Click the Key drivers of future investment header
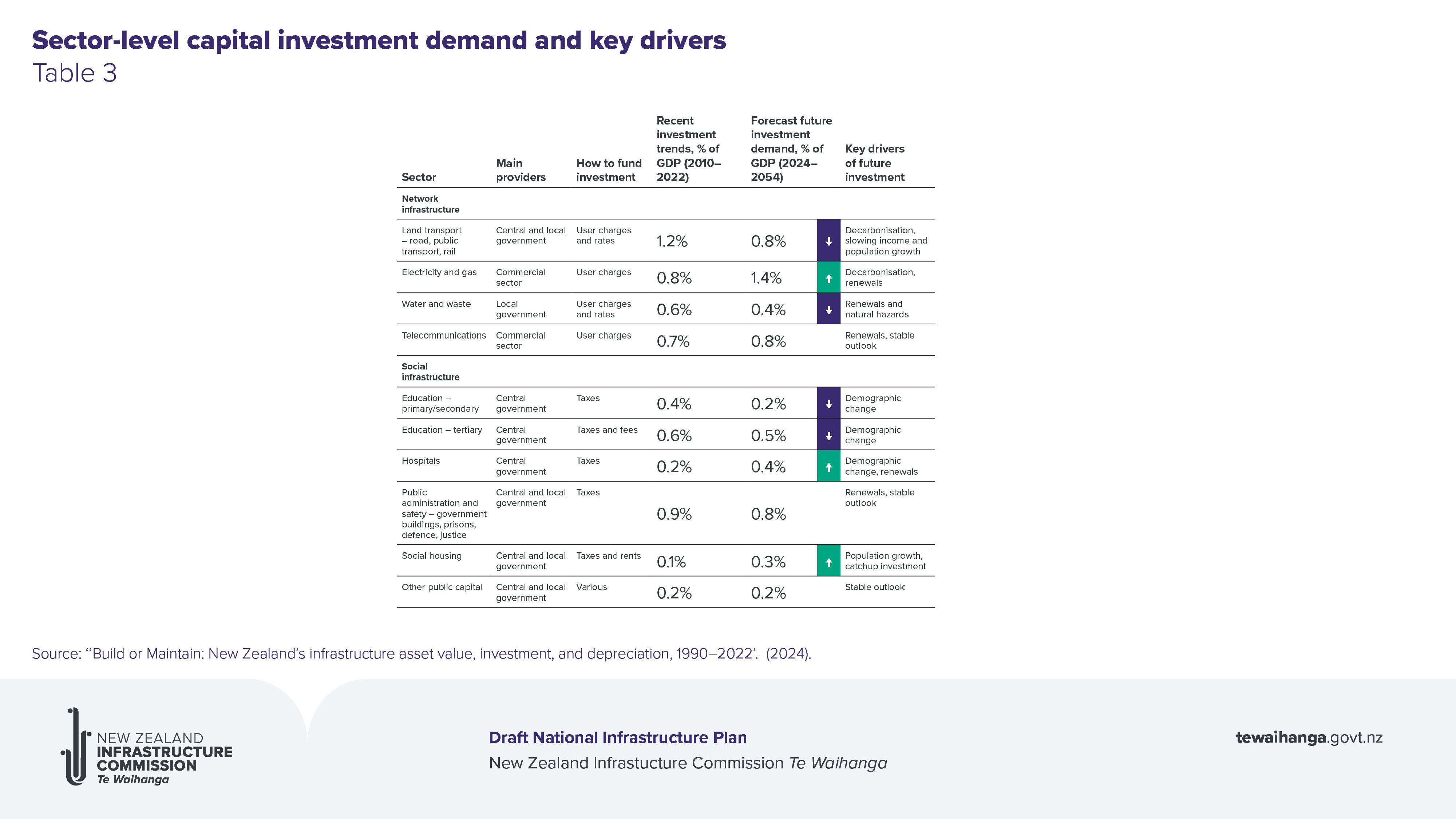This screenshot has width=1456, height=819. click(874, 163)
